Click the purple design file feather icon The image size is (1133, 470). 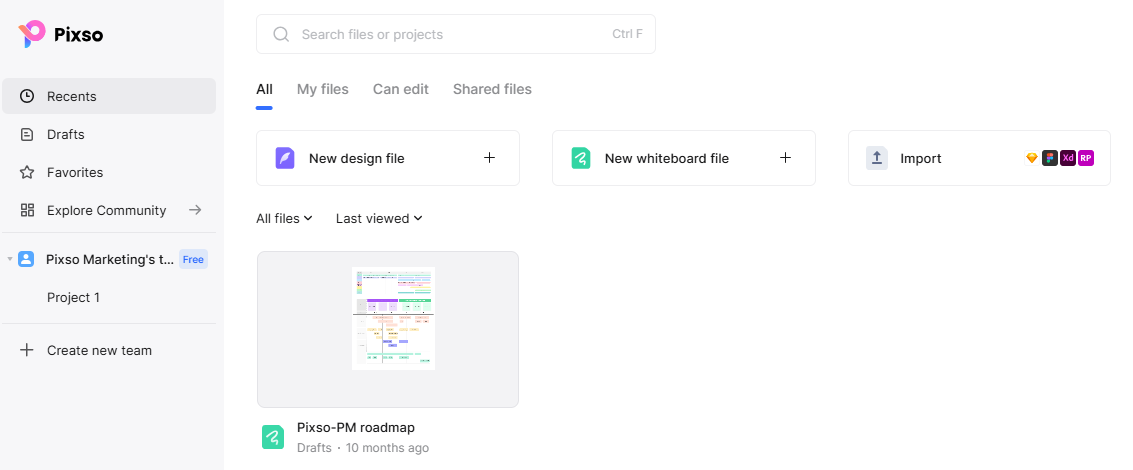(285, 158)
